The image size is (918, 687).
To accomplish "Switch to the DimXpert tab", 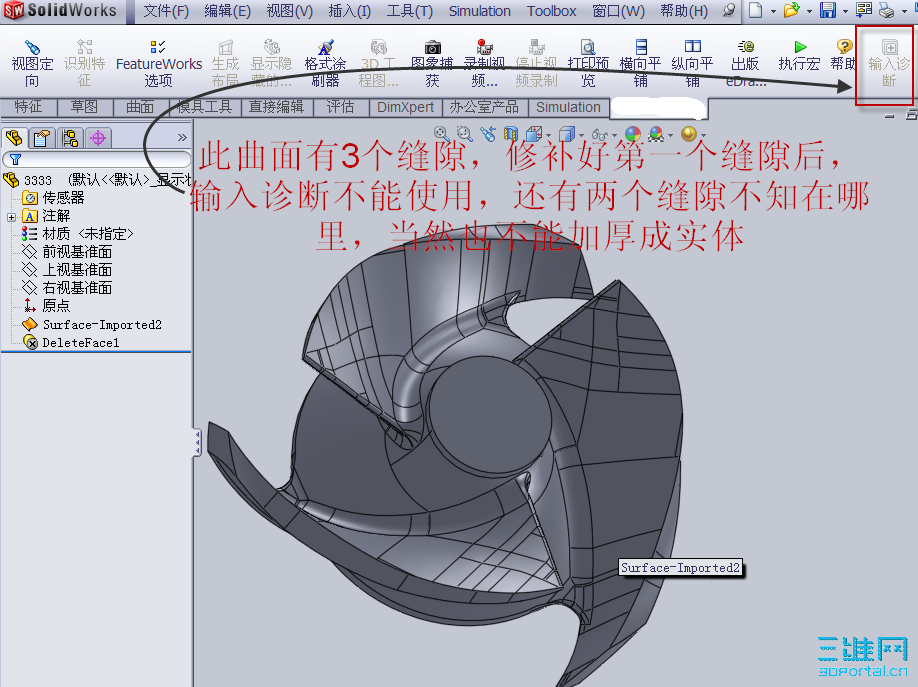I will 406,107.
